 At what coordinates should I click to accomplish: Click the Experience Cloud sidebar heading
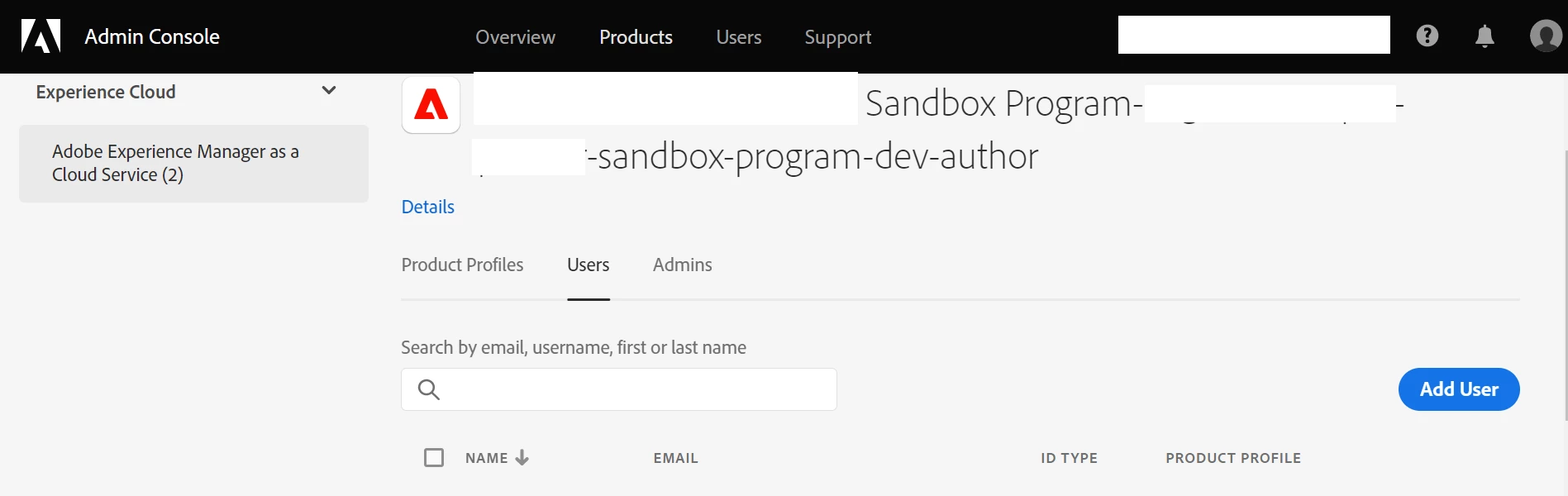tap(106, 92)
